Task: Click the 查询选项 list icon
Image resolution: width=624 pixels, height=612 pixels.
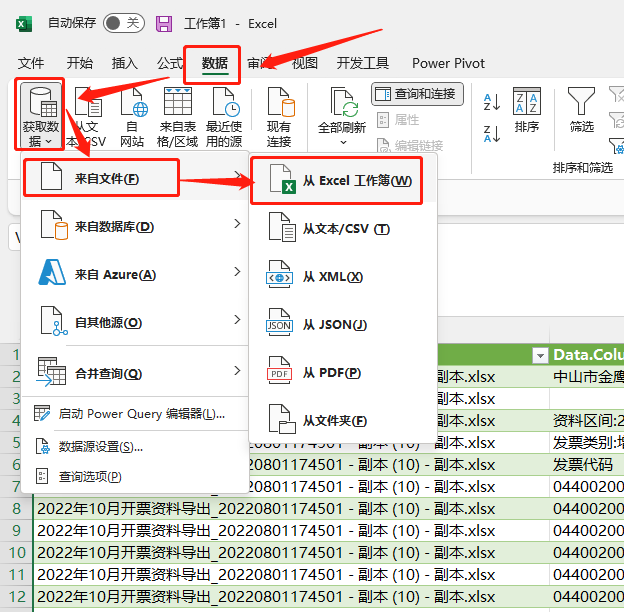Action: click(42, 476)
